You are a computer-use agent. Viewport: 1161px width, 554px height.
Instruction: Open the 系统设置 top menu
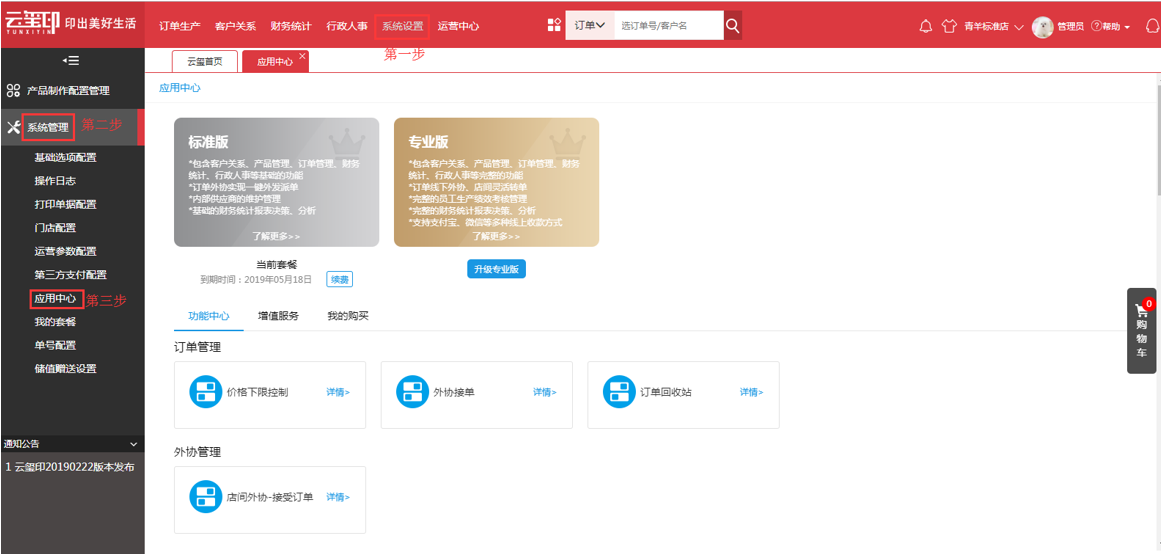pyautogui.click(x=402, y=27)
